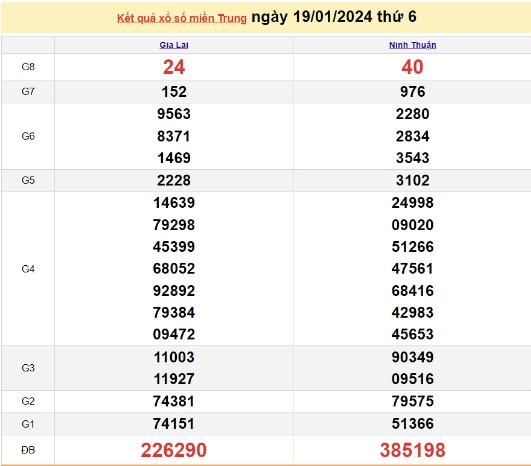Select Gia Lai number 14639
This screenshot has width=531, height=466.
click(x=174, y=203)
